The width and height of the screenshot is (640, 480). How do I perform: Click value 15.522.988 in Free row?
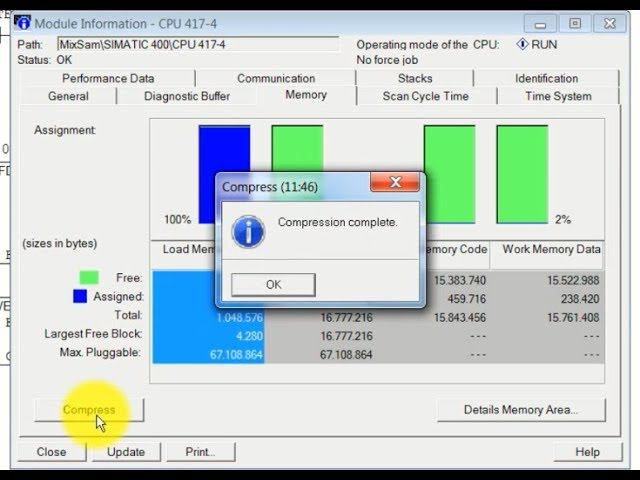[573, 280]
